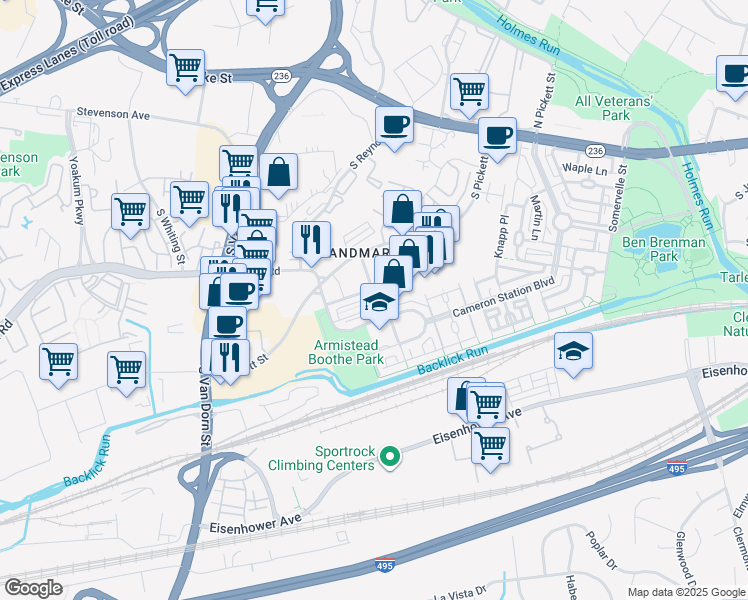This screenshot has height=600, width=748.
Task: Click the grocery cart marker near Stevenson Ave
Action: click(186, 71)
